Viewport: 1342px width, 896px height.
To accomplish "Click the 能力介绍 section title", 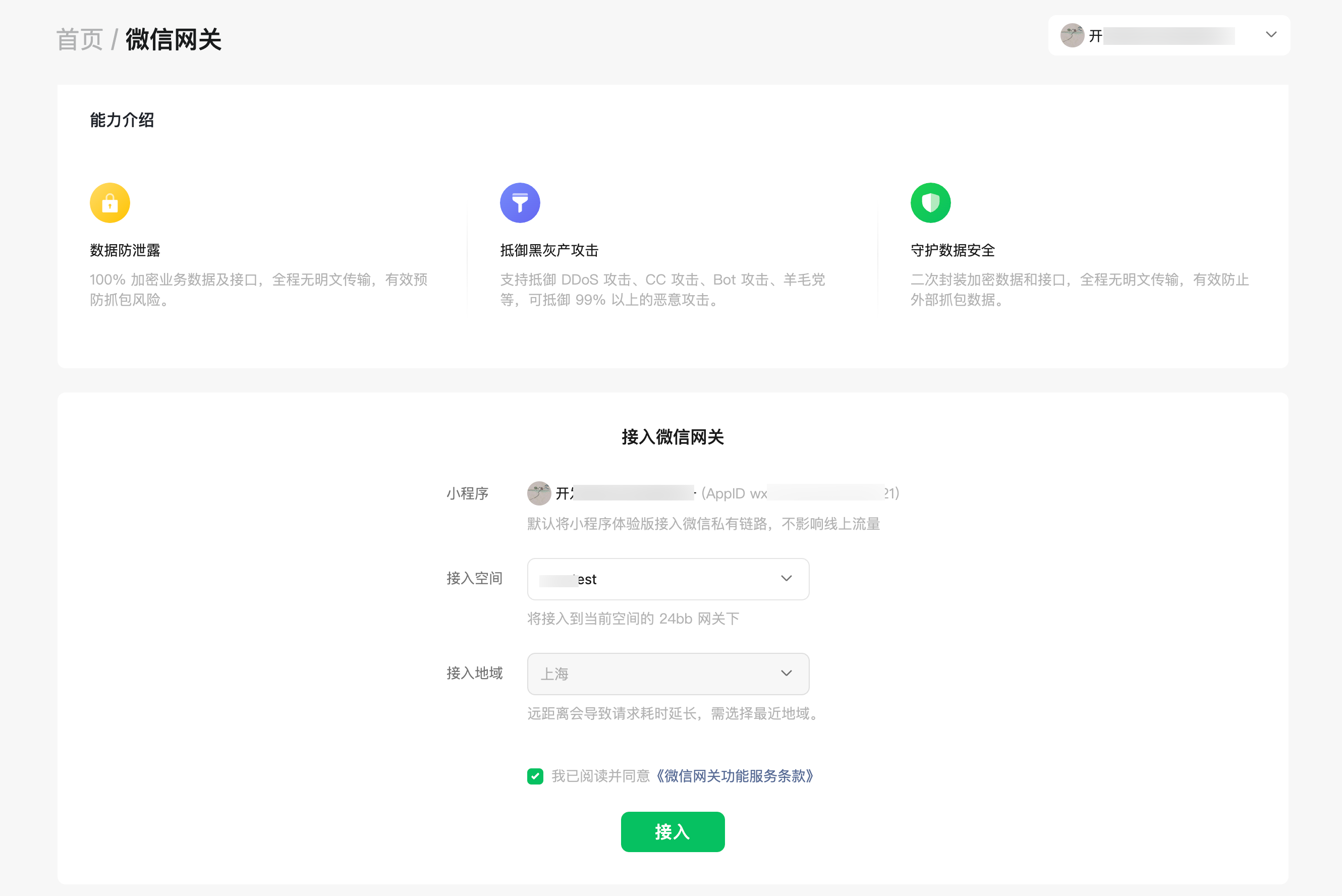I will coord(122,120).
